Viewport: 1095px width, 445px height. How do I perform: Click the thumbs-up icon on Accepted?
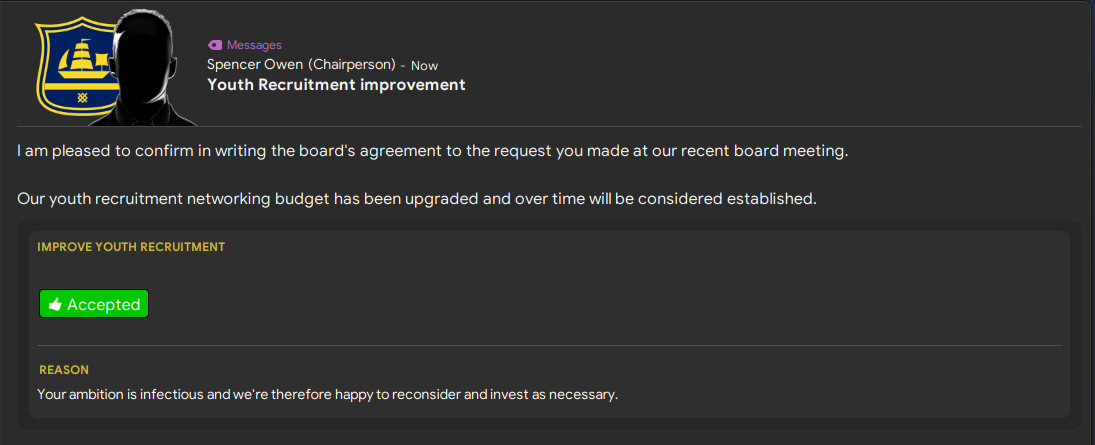click(55, 305)
